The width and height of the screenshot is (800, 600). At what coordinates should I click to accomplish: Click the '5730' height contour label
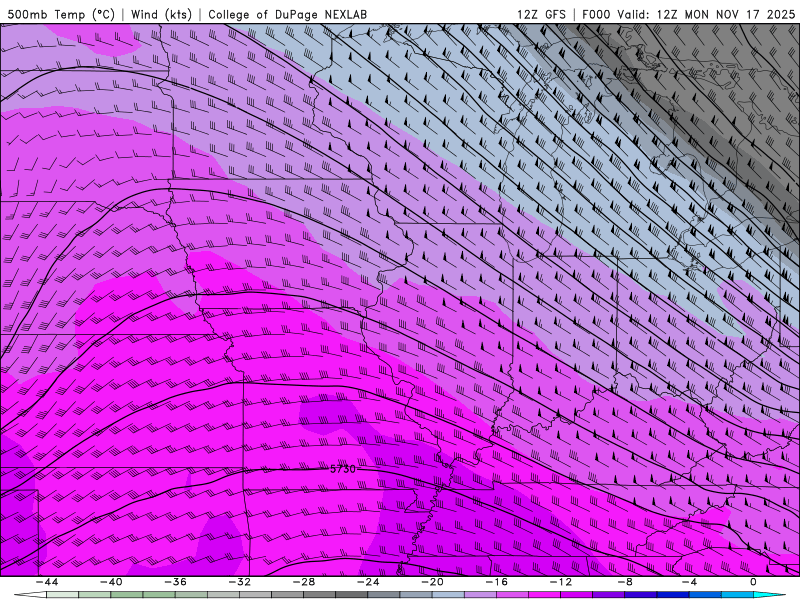[342, 468]
